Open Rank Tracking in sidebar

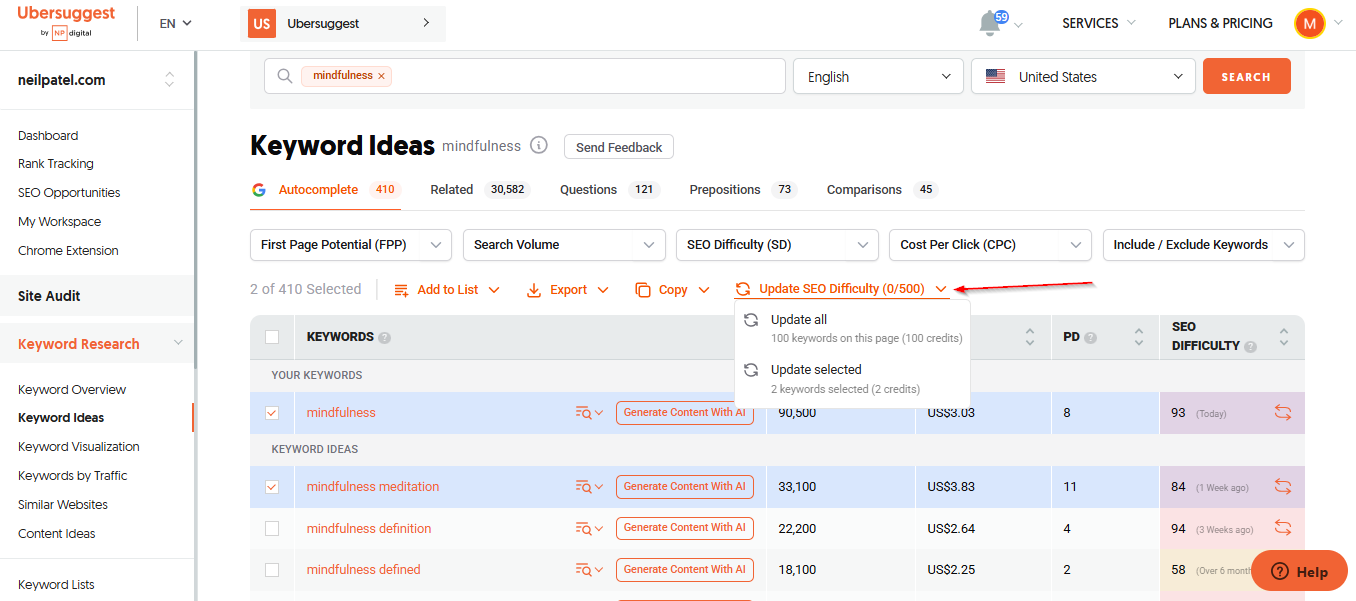pos(56,164)
